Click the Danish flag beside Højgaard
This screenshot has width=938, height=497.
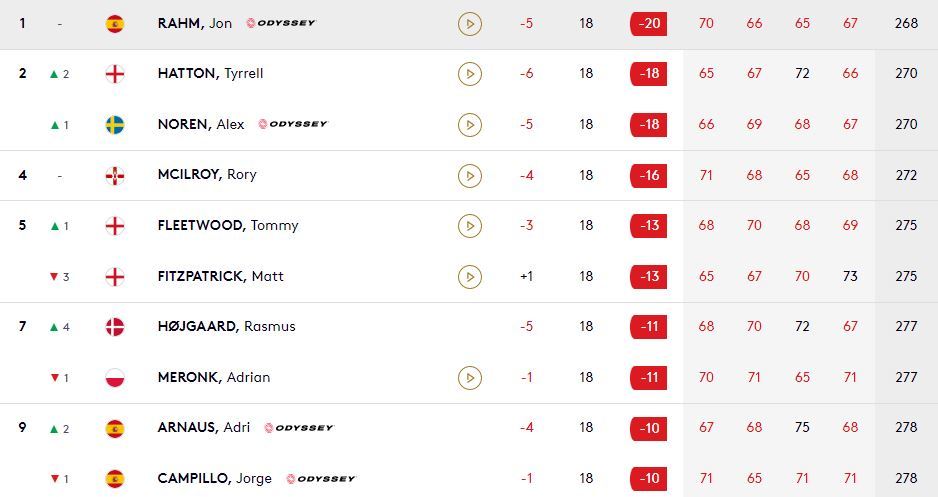click(x=115, y=327)
